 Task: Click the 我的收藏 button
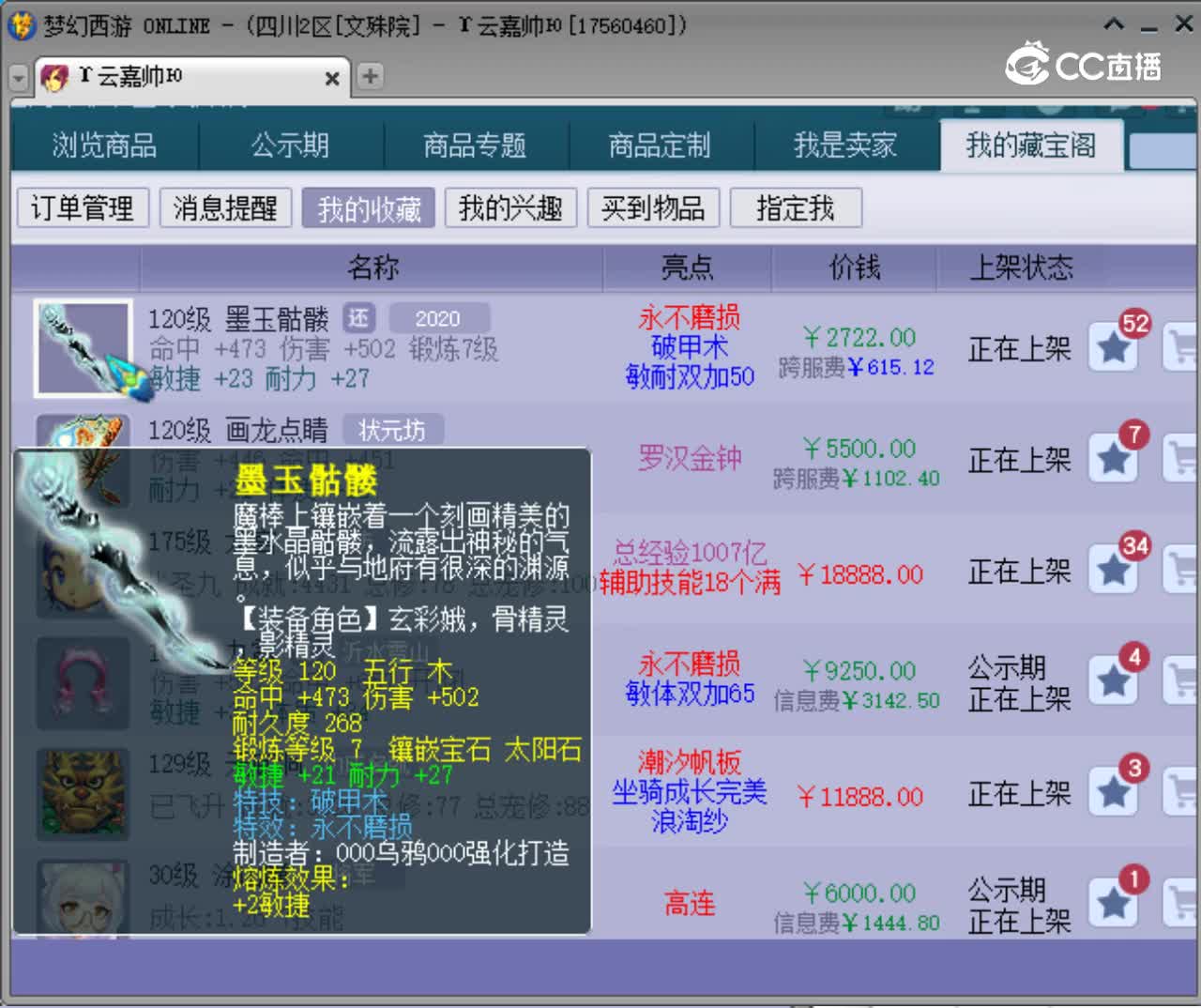[x=369, y=208]
